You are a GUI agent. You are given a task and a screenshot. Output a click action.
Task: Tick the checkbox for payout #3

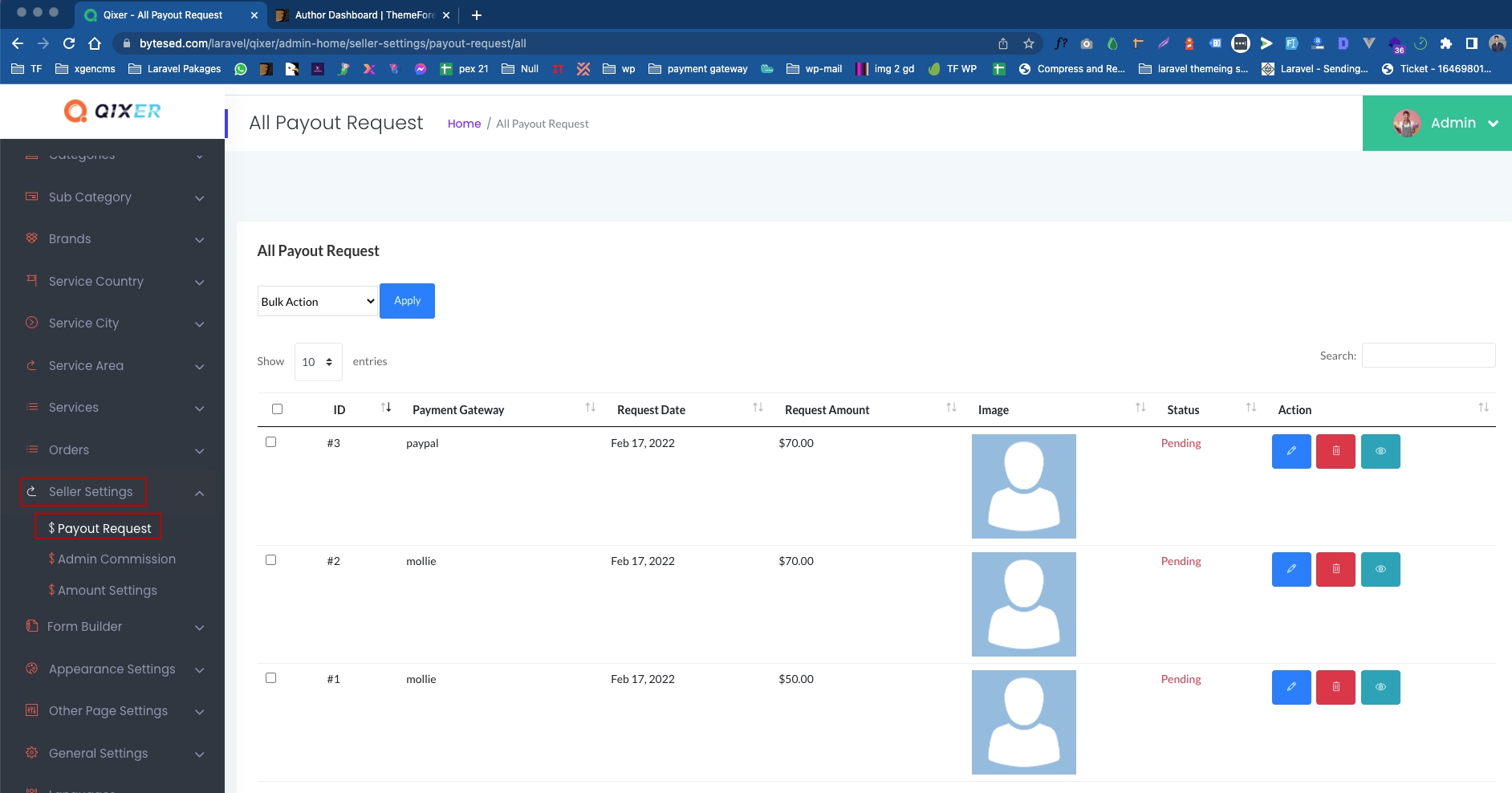[270, 442]
